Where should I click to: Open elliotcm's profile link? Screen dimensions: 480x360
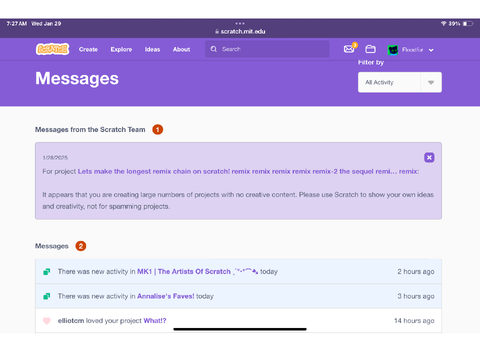click(x=71, y=321)
